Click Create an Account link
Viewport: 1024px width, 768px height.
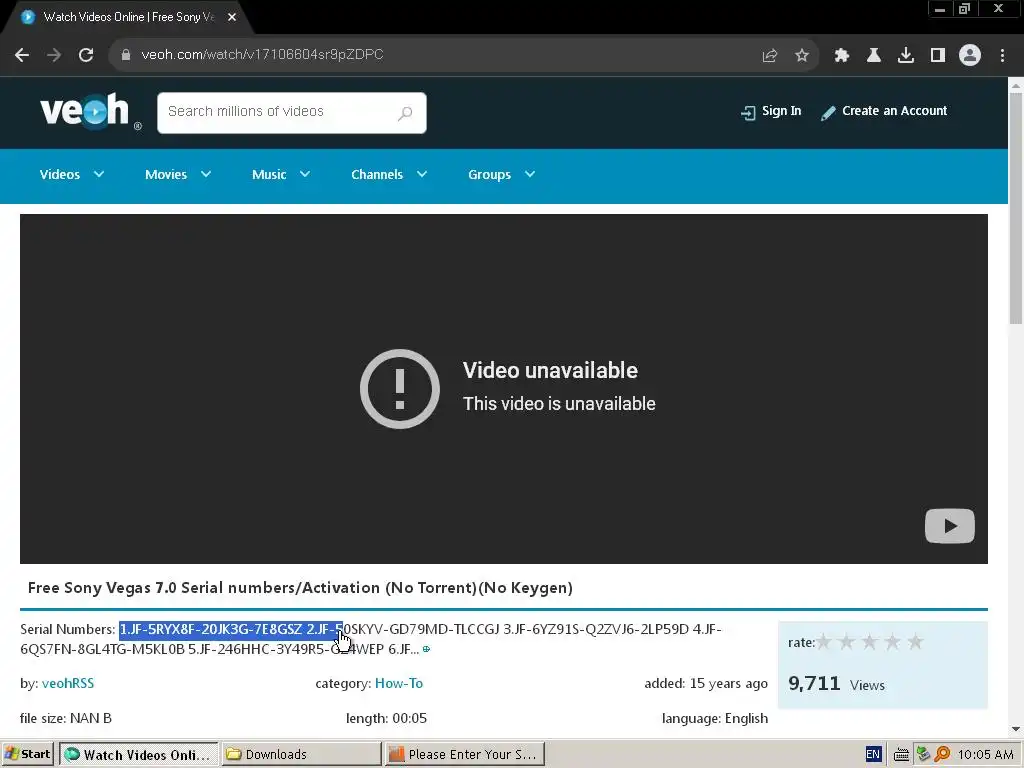coord(884,112)
